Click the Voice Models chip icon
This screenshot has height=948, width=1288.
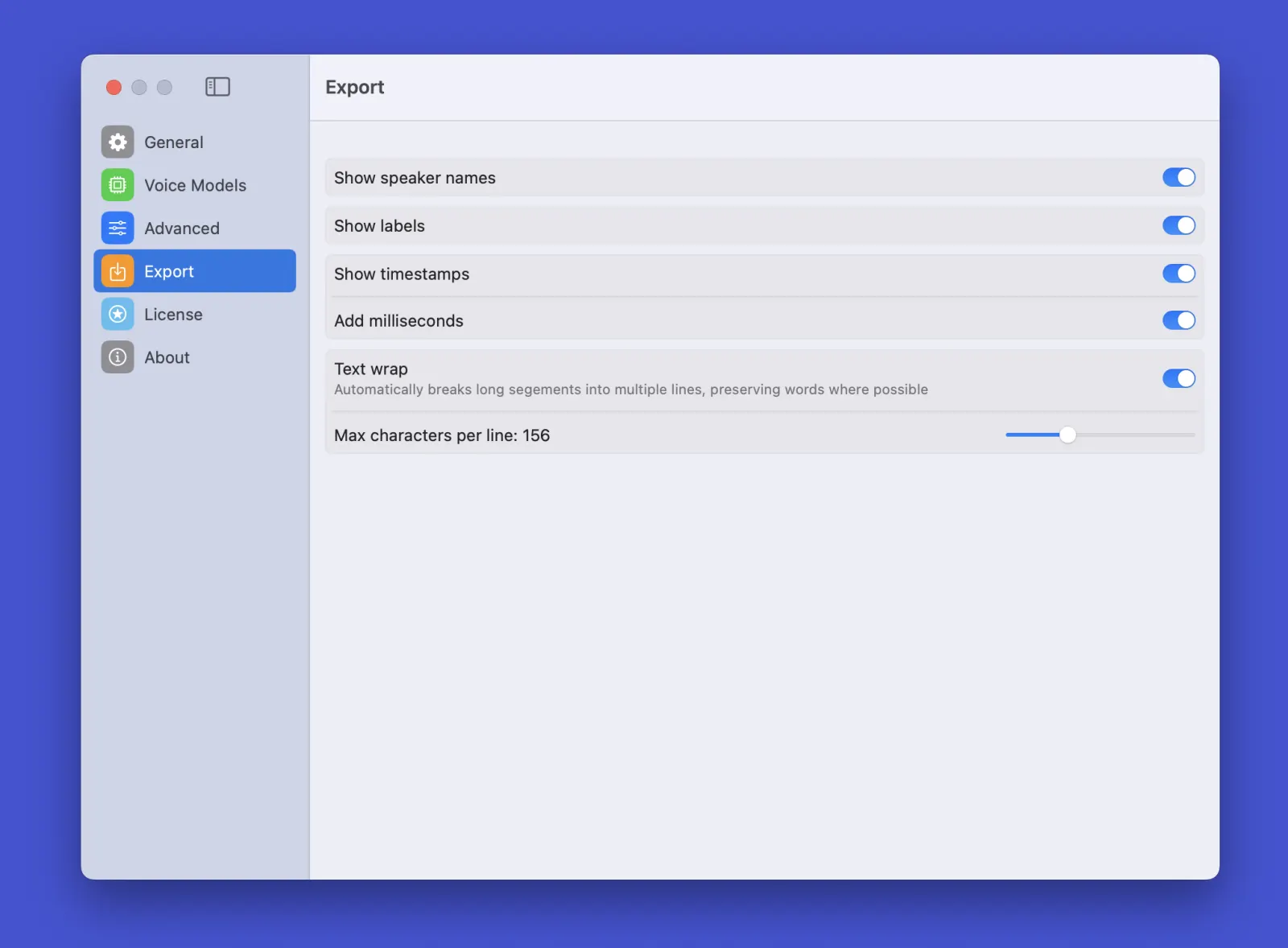point(118,185)
